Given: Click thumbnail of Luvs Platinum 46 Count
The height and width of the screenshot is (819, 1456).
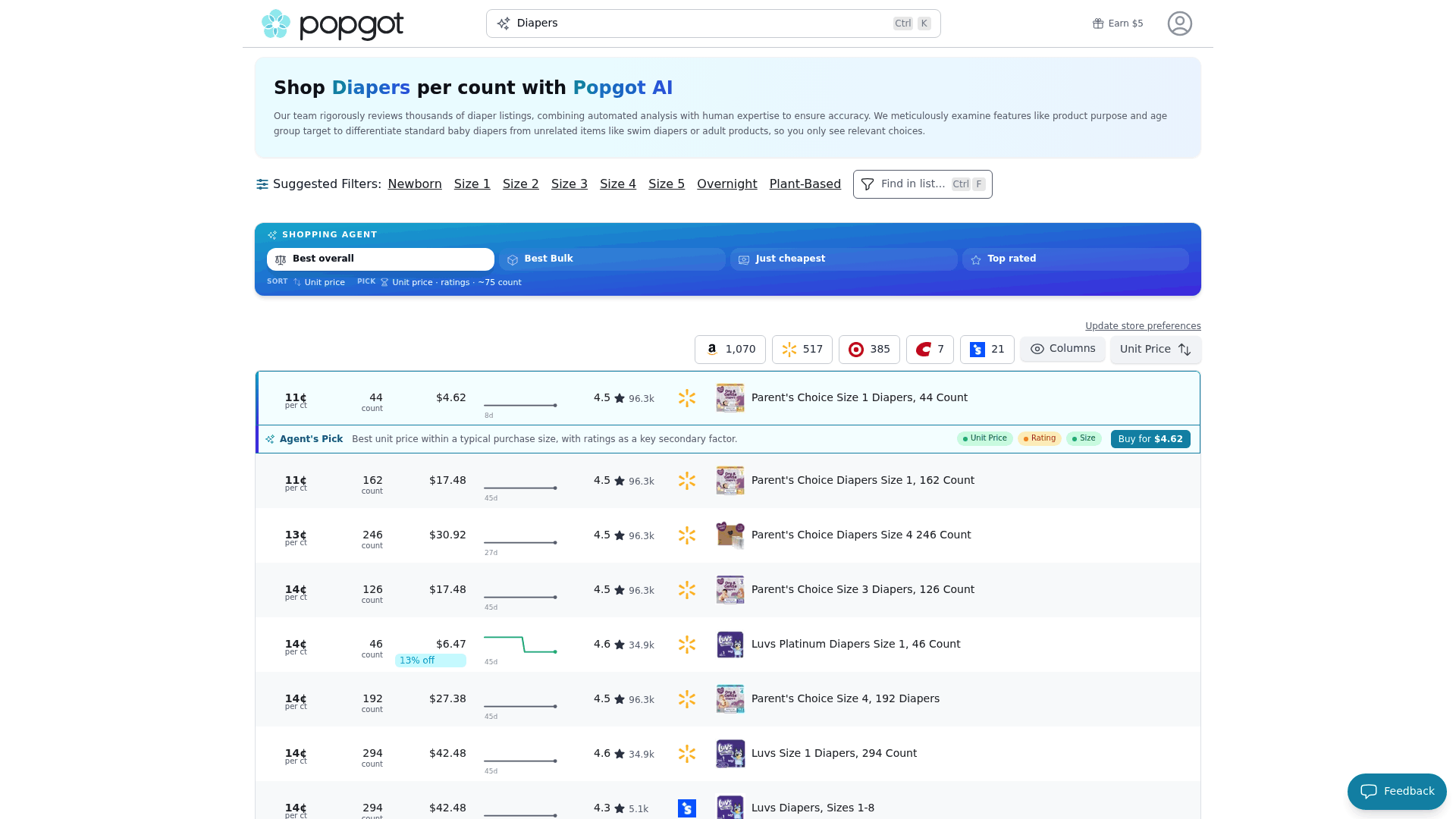Looking at the screenshot, I should point(730,645).
